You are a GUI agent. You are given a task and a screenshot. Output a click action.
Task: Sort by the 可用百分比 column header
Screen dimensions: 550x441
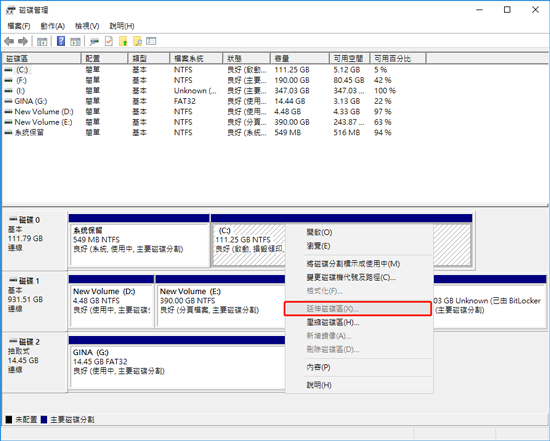(x=398, y=58)
